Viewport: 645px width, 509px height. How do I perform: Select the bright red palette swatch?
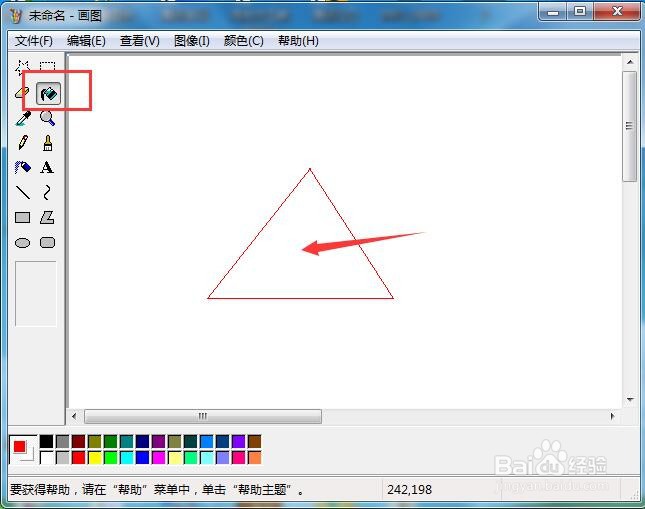[x=79, y=458]
